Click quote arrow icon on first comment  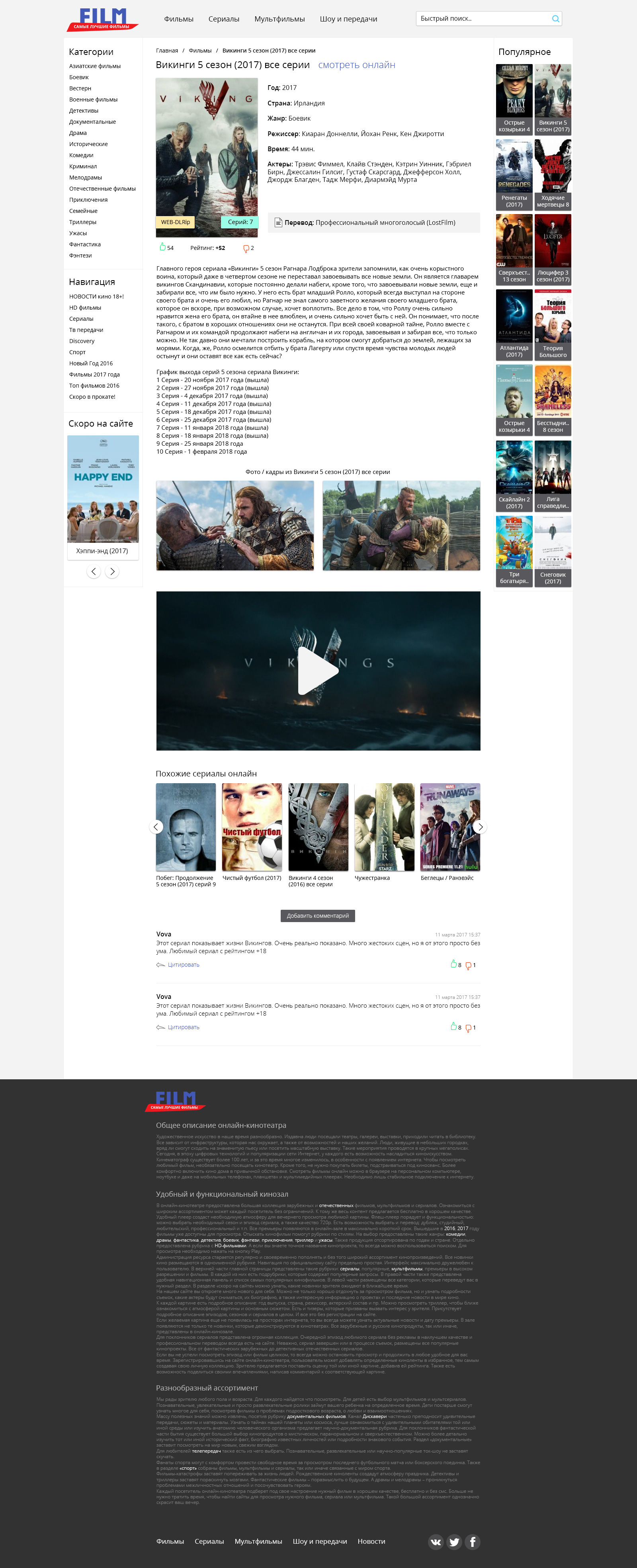pos(160,965)
